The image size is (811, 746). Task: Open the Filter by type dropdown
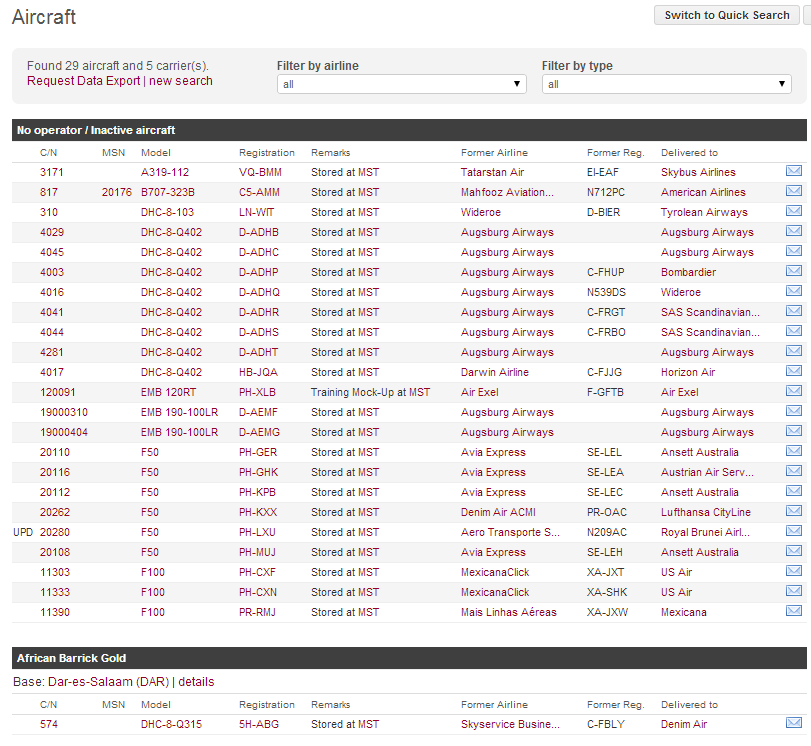pyautogui.click(x=666, y=85)
